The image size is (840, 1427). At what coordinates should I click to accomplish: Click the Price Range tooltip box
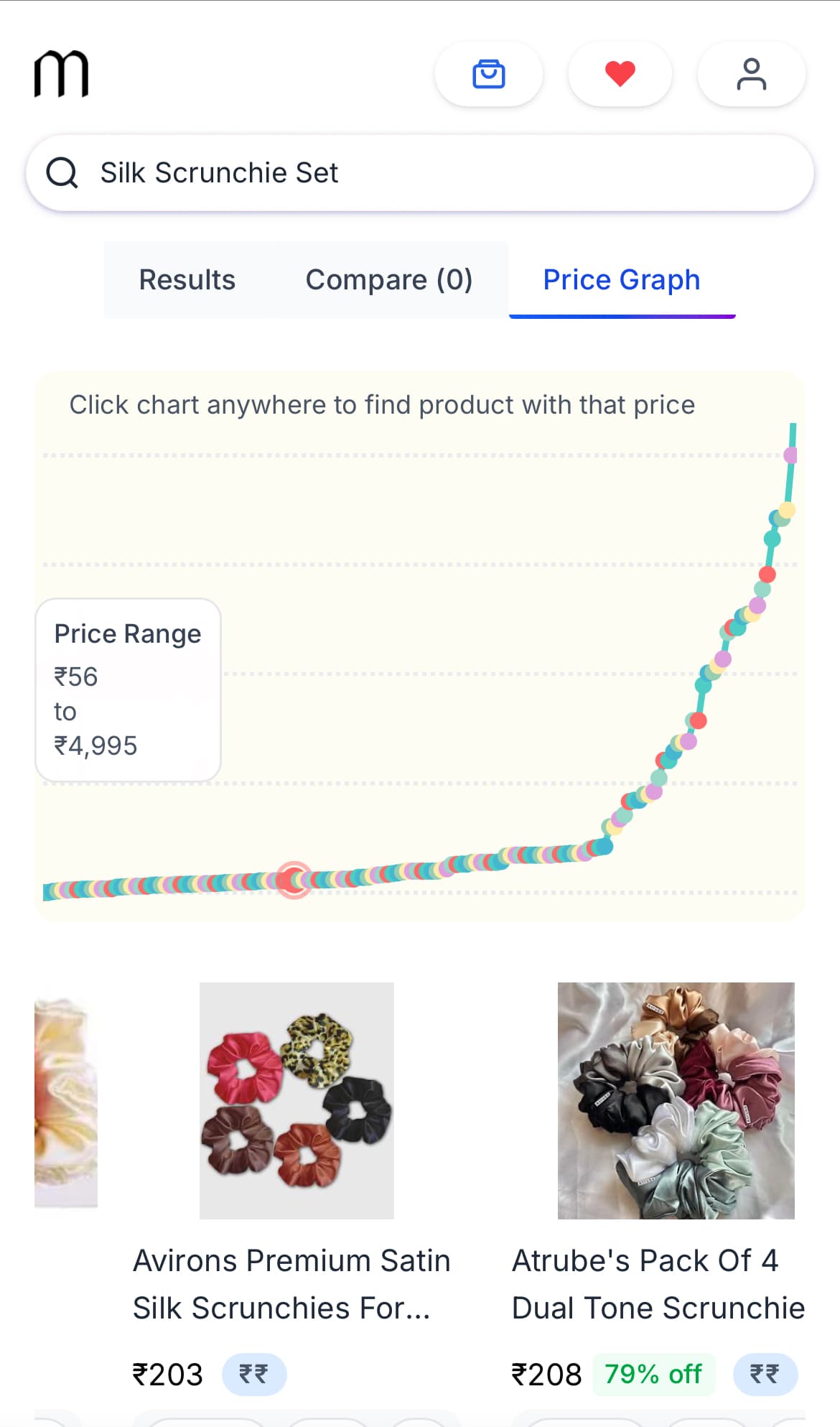coord(128,689)
